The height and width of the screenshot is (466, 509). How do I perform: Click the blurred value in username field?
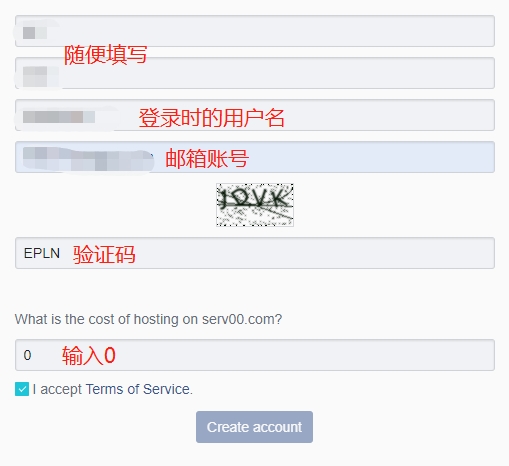click(x=59, y=117)
